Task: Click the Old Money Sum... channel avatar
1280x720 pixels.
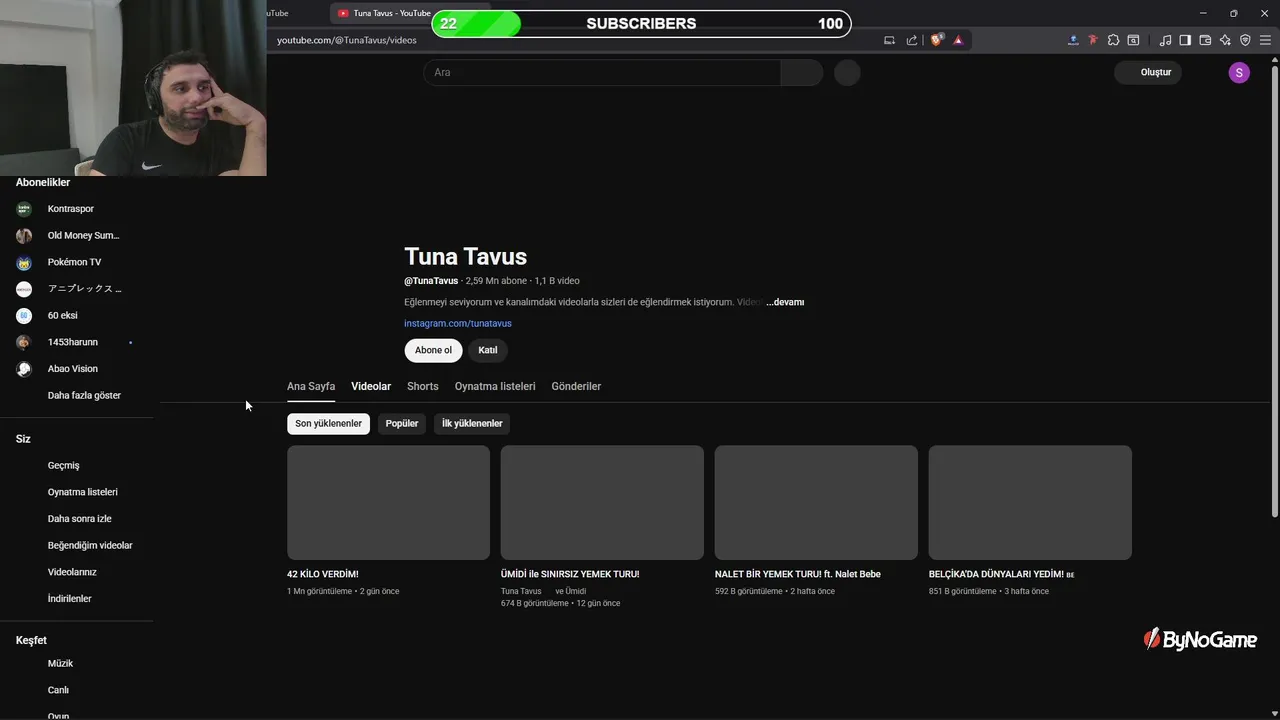Action: (24, 236)
